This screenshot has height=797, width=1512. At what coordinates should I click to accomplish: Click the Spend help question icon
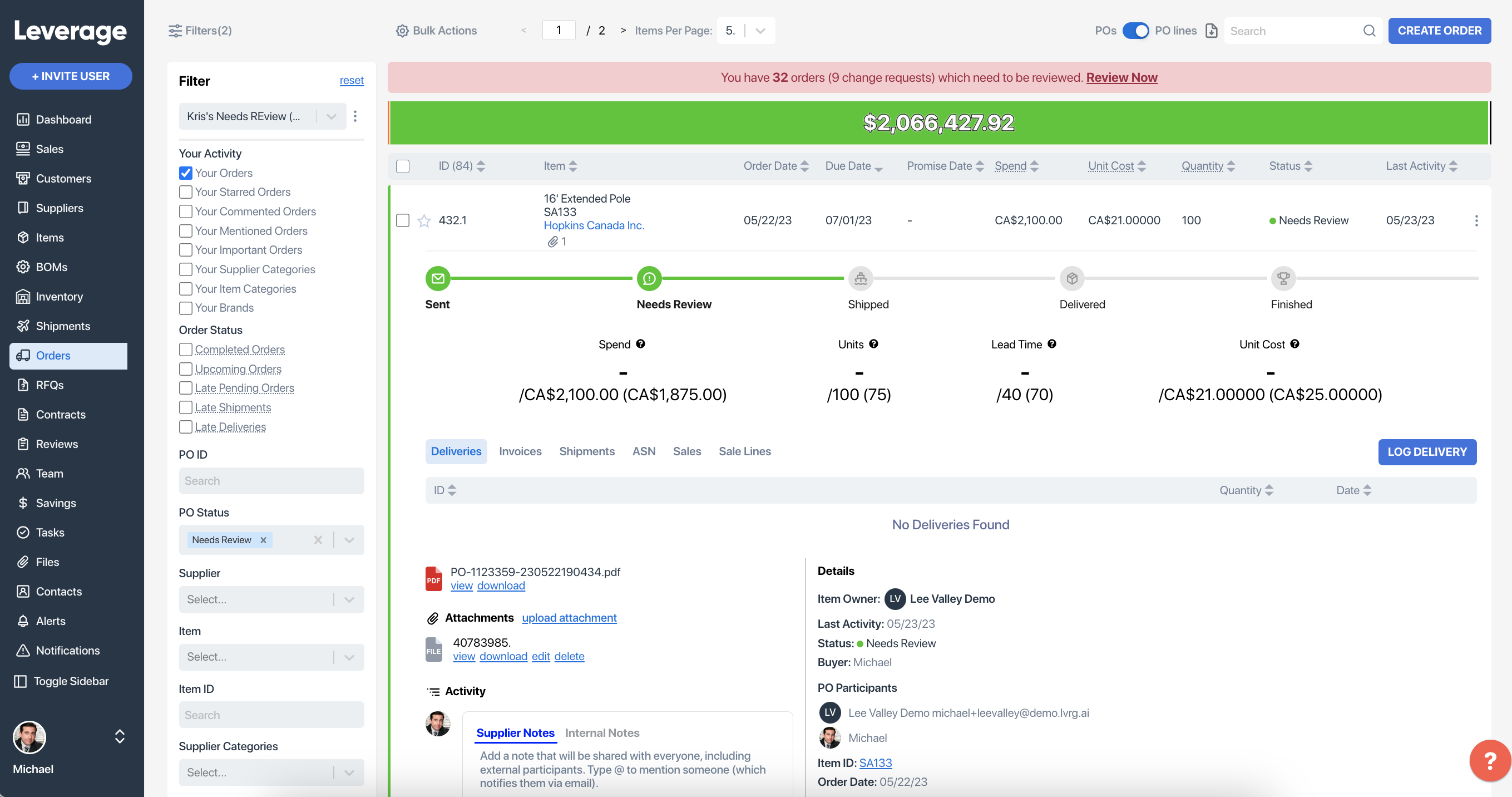coord(640,344)
